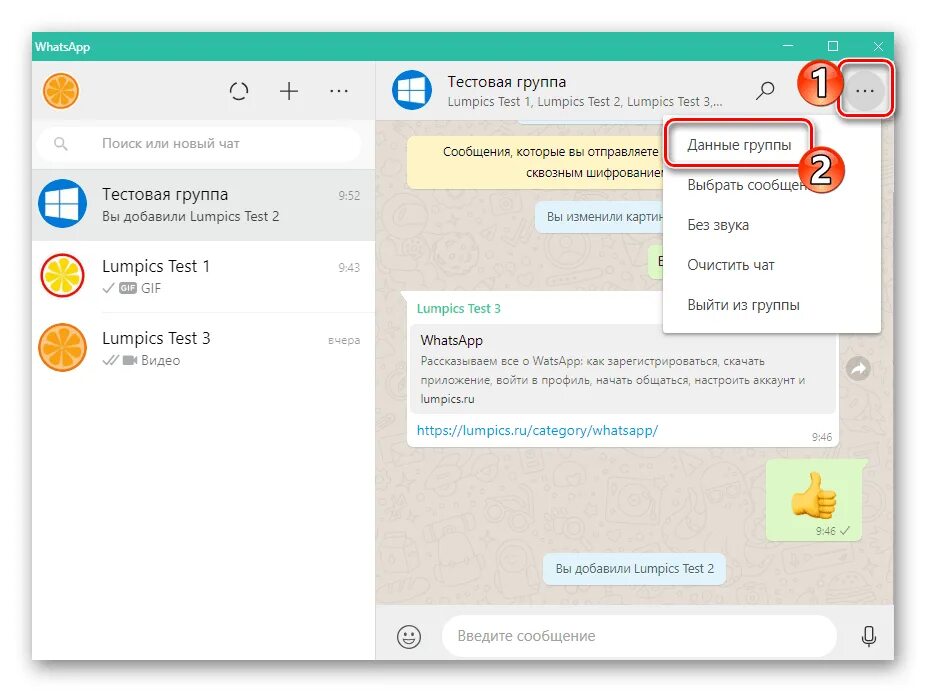Maximize the WhatsApp window

833,46
